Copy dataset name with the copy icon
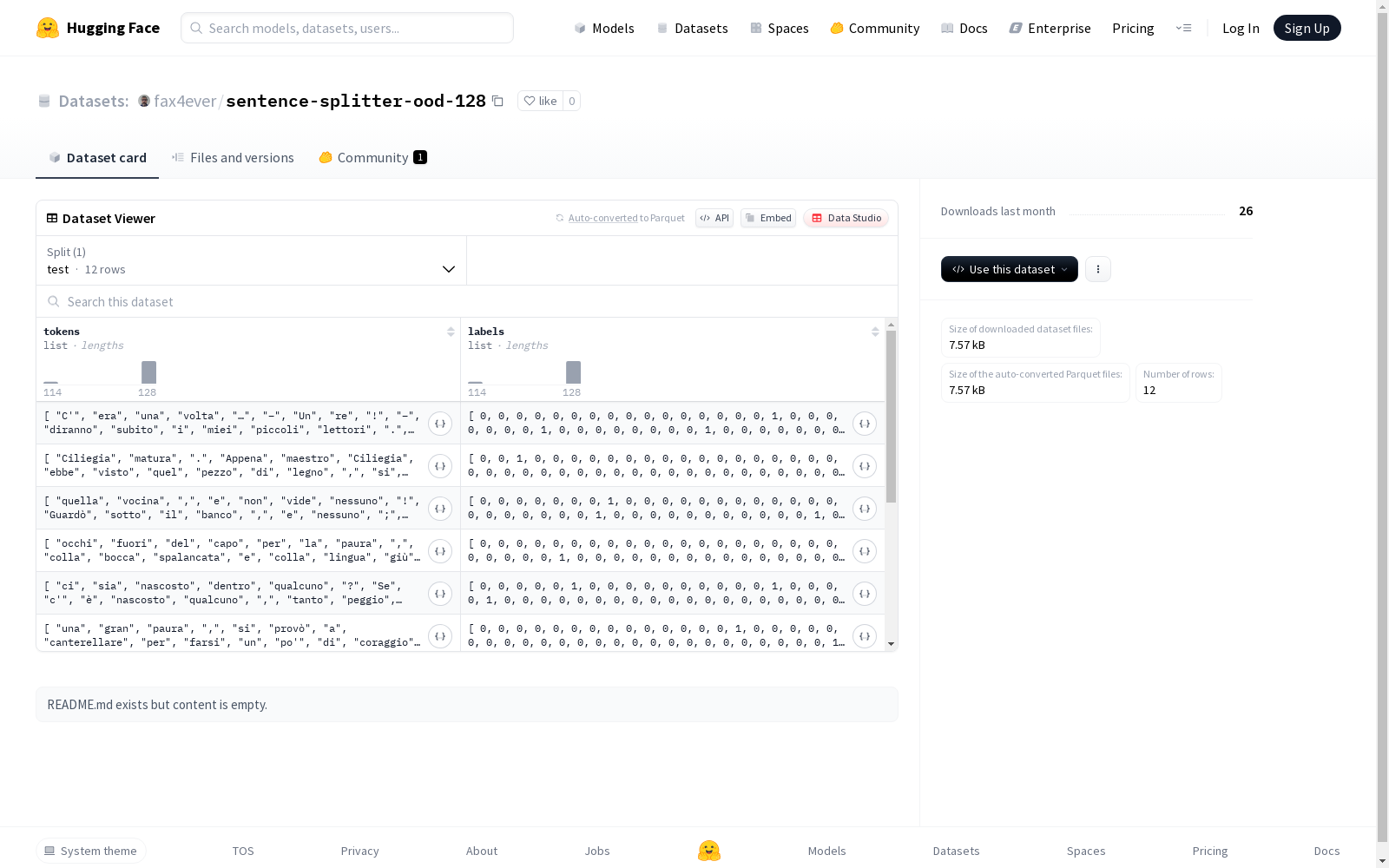This screenshot has height=868, width=1389. point(497,101)
